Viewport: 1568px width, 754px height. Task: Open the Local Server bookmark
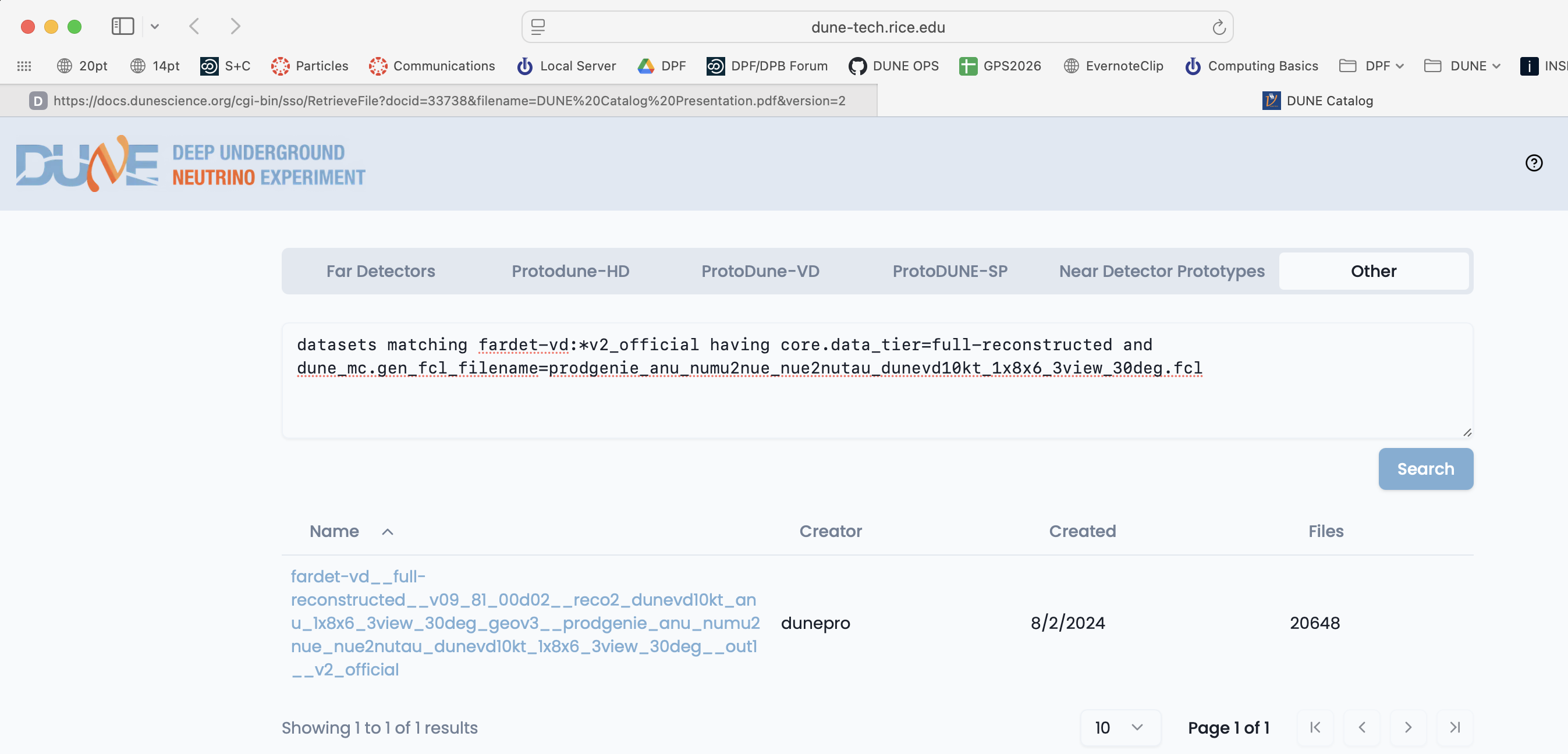(566, 66)
